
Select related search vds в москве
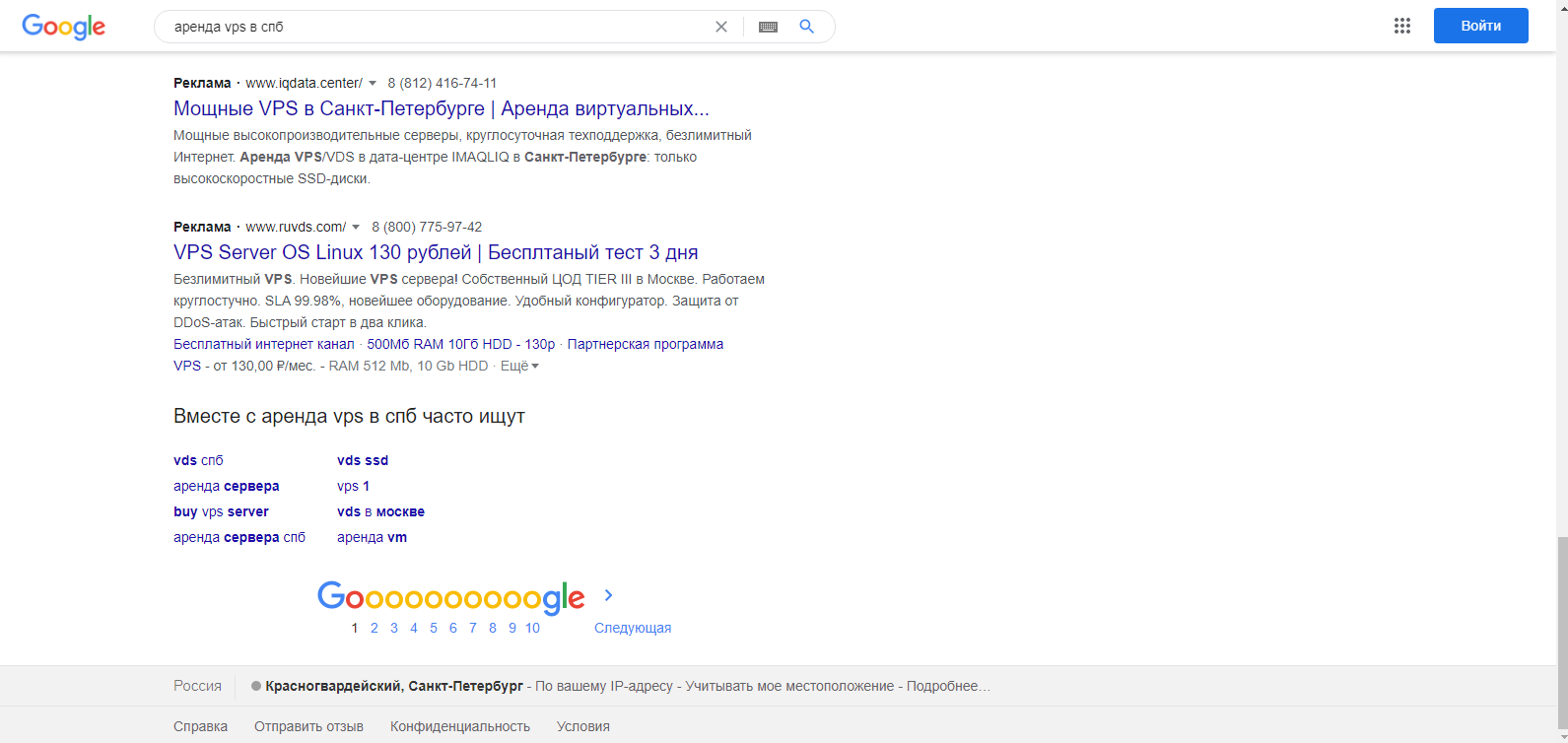[381, 511]
